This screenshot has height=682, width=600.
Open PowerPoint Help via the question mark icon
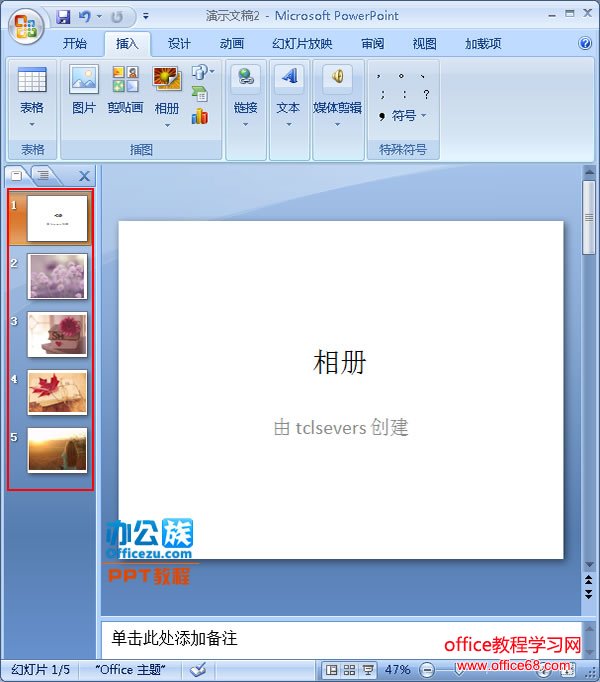(x=585, y=43)
